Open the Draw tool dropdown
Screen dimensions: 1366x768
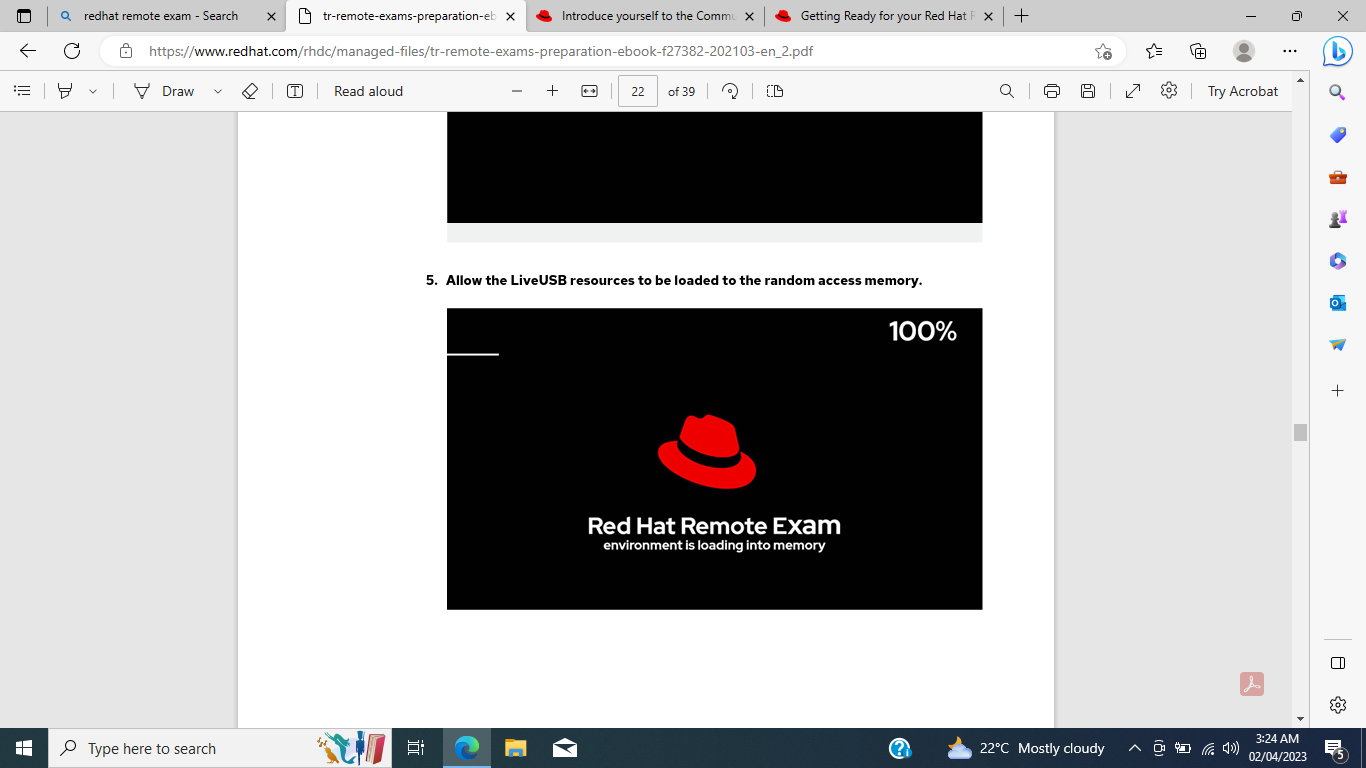pos(217,91)
